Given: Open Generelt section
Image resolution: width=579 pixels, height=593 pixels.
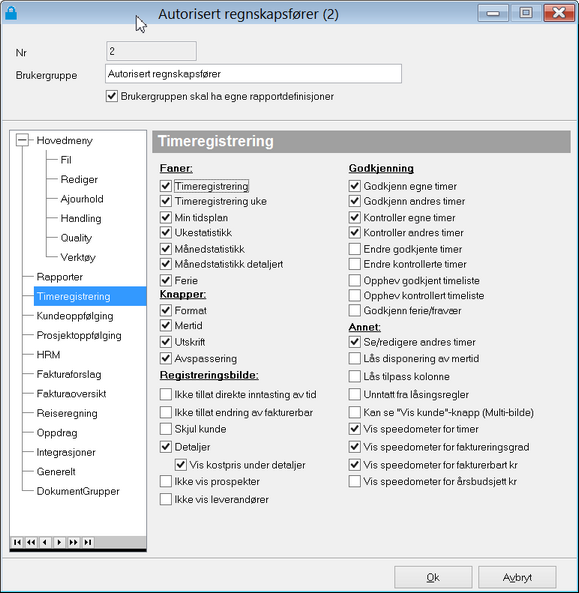Looking at the screenshot, I should pos(56,472).
